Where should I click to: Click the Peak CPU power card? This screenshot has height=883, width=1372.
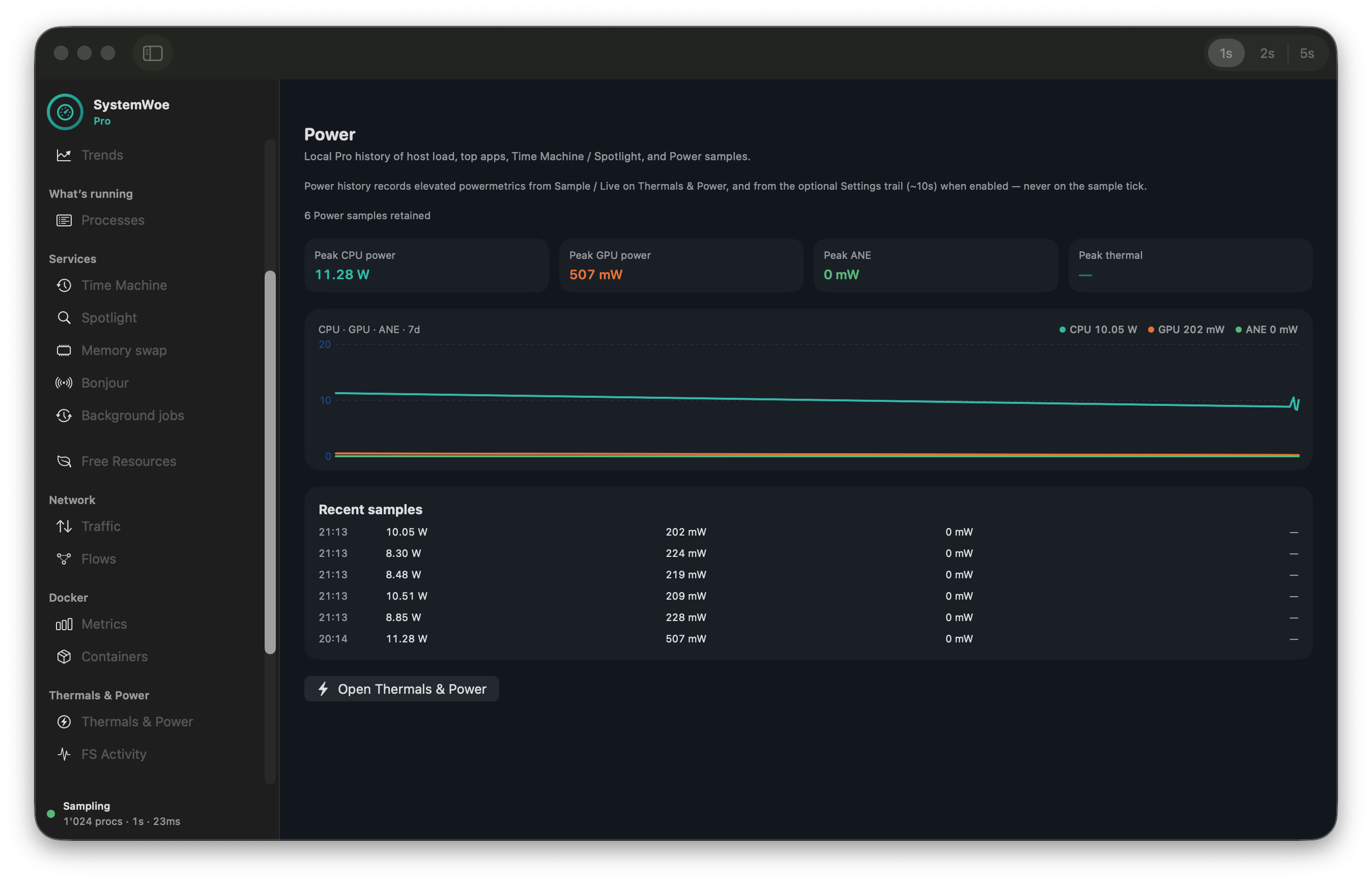[x=426, y=266]
